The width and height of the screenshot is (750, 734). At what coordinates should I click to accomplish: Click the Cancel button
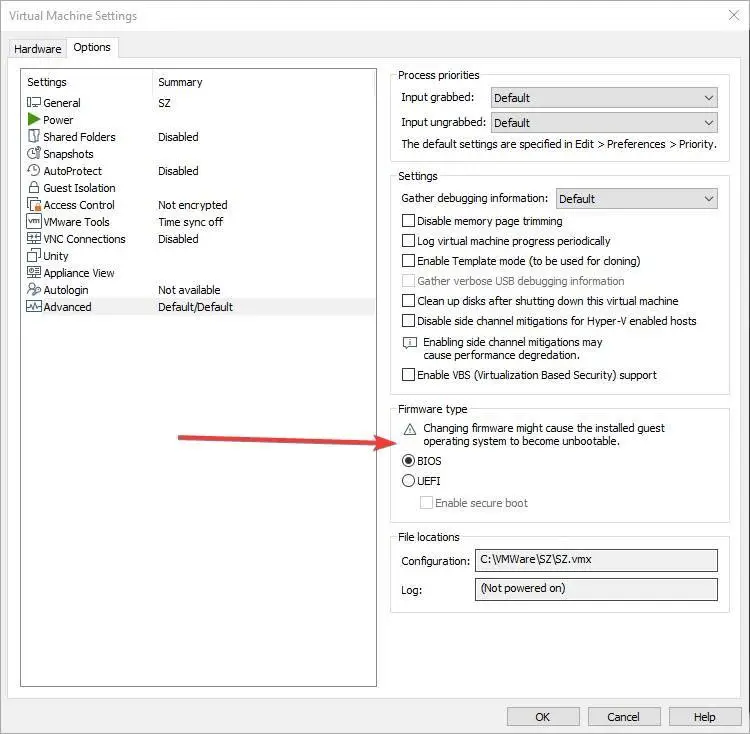coord(624,717)
